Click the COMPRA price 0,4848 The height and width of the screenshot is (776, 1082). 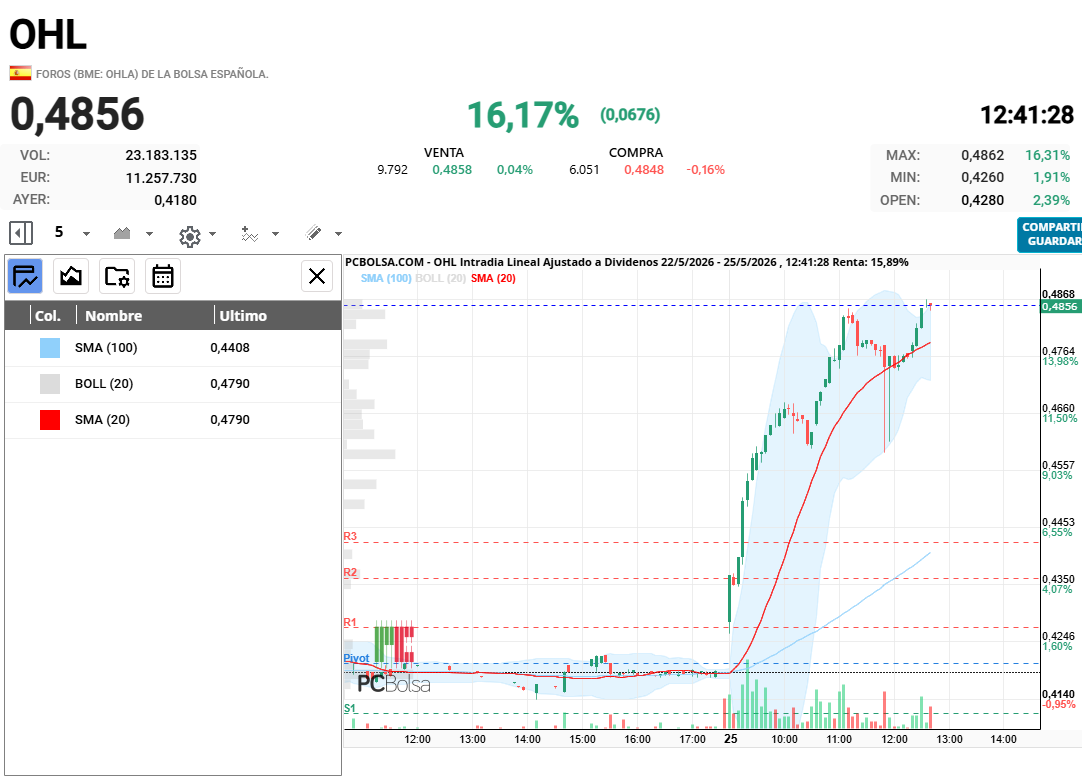click(x=644, y=170)
